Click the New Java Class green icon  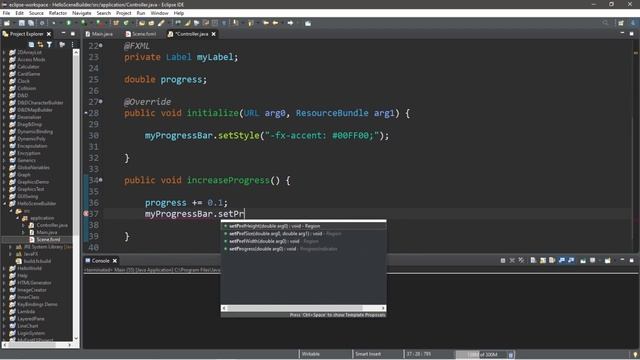pos(126,23)
